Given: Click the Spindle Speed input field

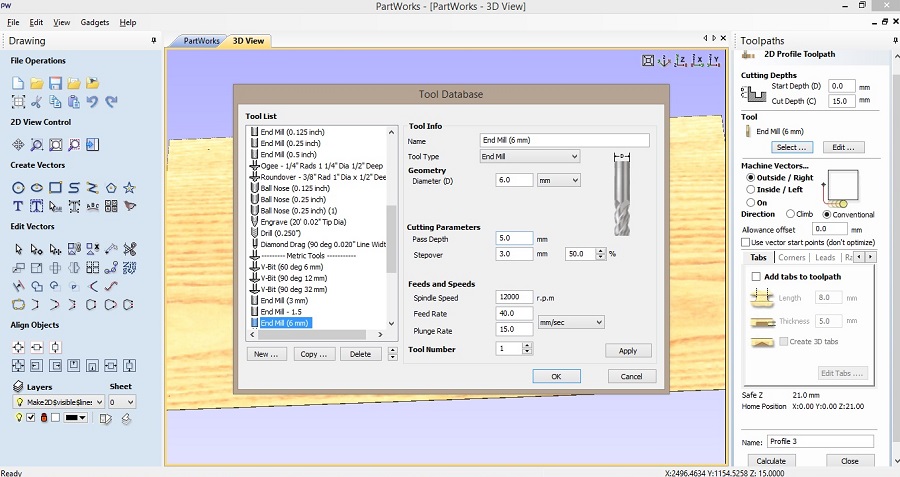Looking at the screenshot, I should point(514,297).
